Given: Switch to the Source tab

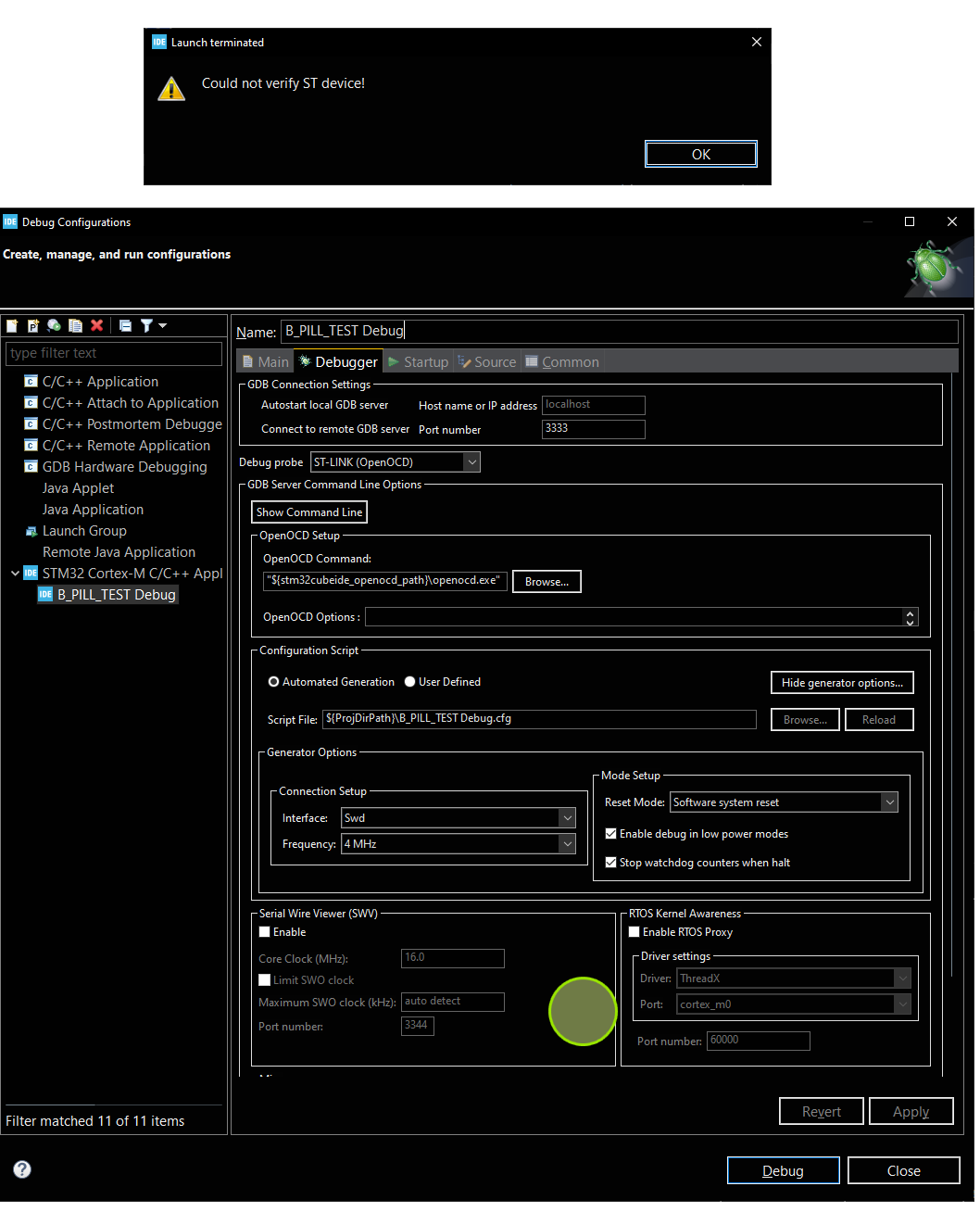Looking at the screenshot, I should pyautogui.click(x=487, y=362).
